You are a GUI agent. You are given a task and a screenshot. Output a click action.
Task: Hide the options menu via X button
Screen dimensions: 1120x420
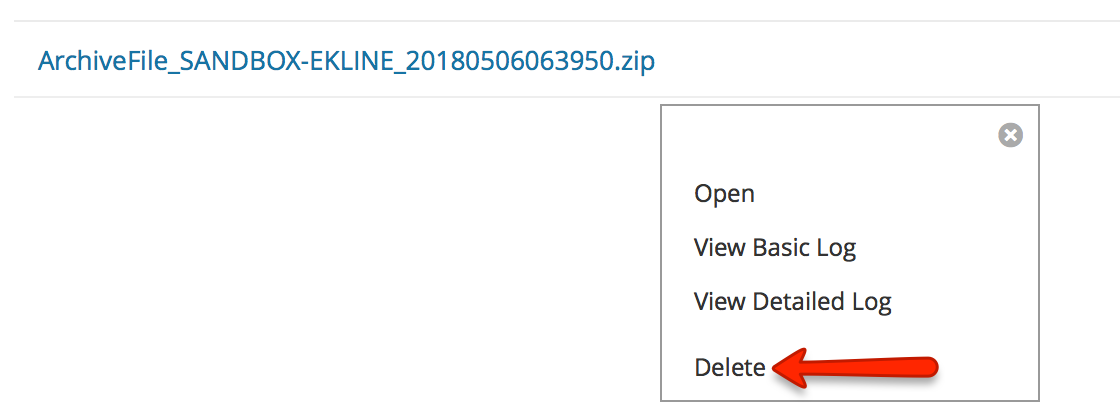click(x=1010, y=135)
